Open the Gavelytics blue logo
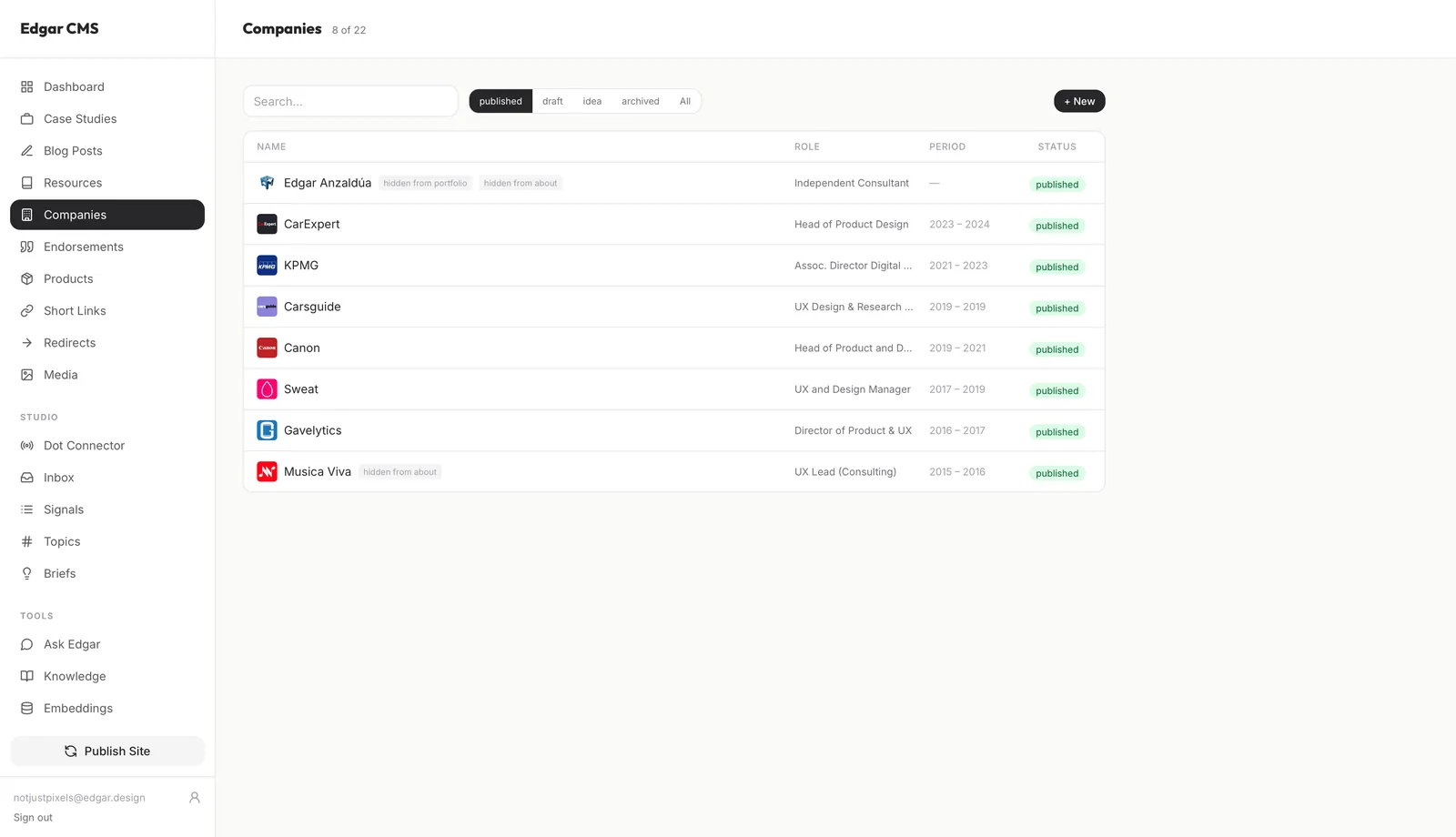Image resolution: width=1456 pixels, height=837 pixels. pos(267,430)
